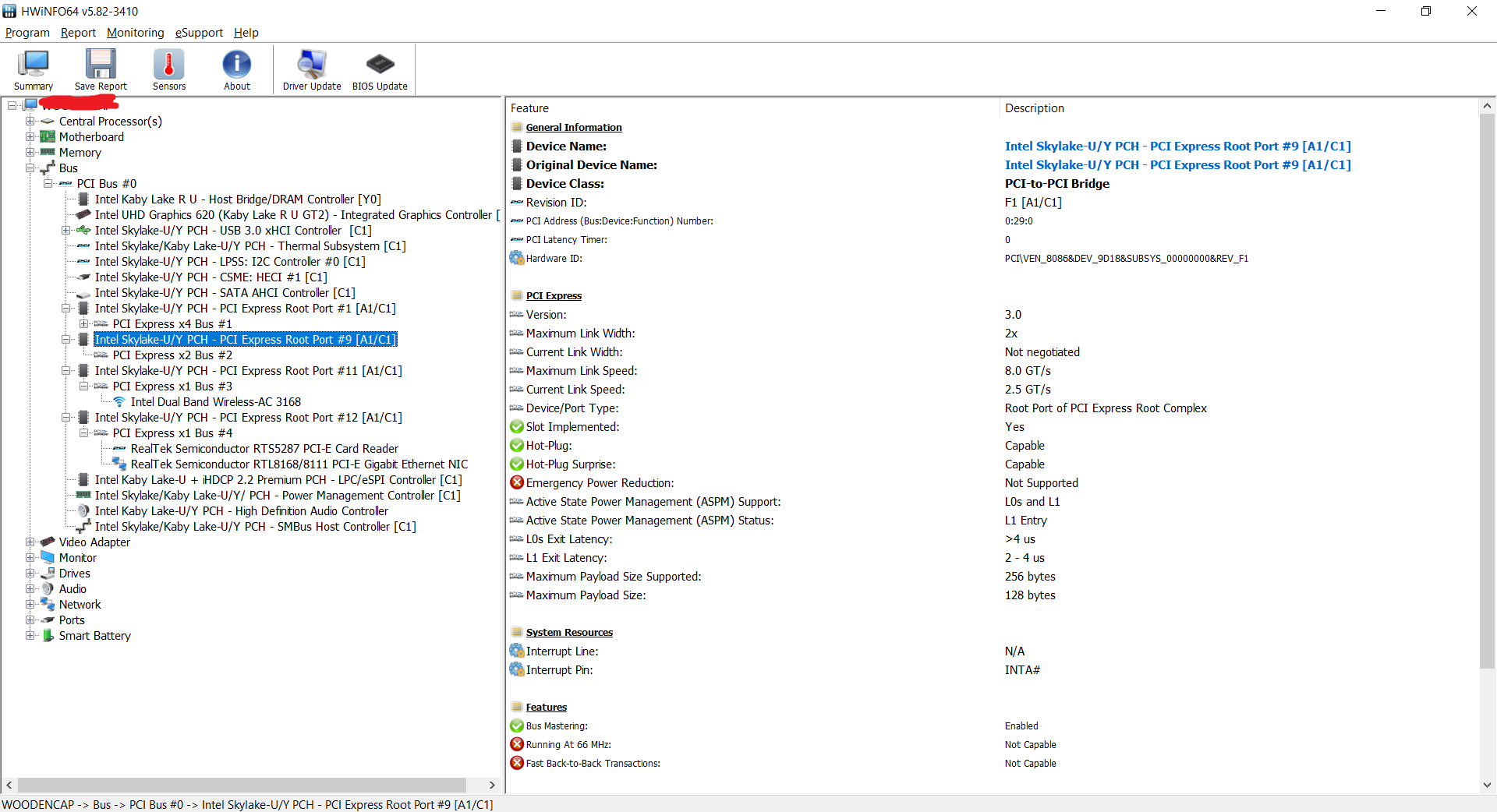1497x812 pixels.
Task: Click the Hardware ID gear icon
Action: point(517,258)
